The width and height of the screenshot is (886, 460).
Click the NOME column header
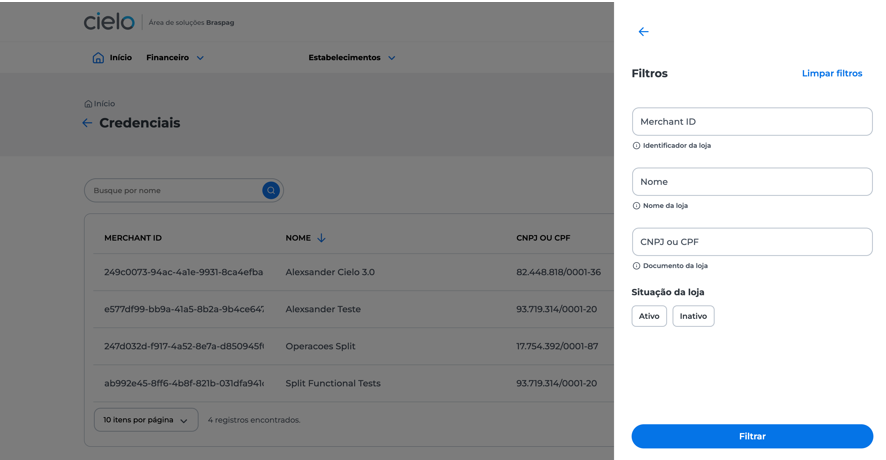[x=298, y=238]
